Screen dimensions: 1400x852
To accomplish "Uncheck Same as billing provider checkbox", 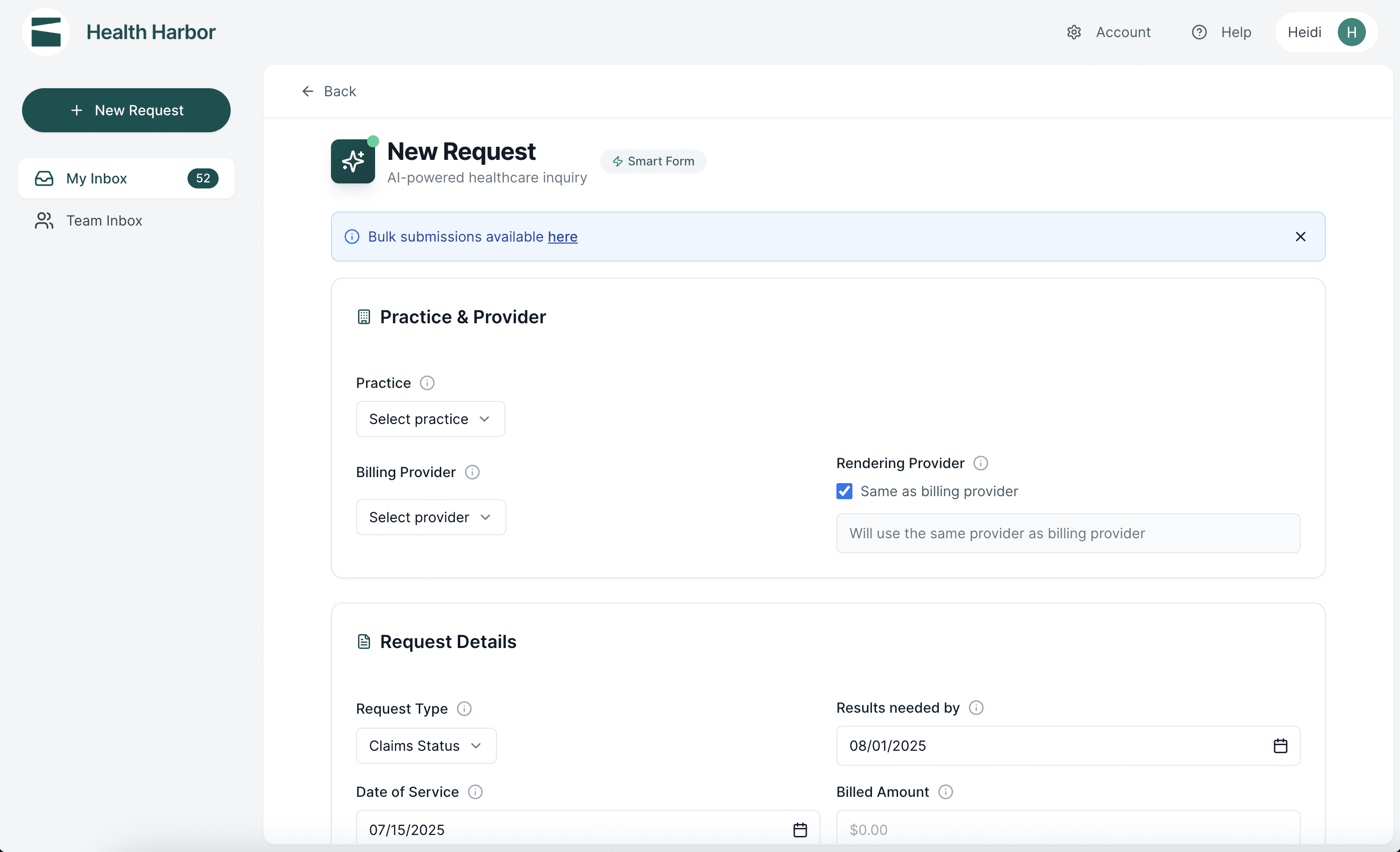I will [x=844, y=491].
